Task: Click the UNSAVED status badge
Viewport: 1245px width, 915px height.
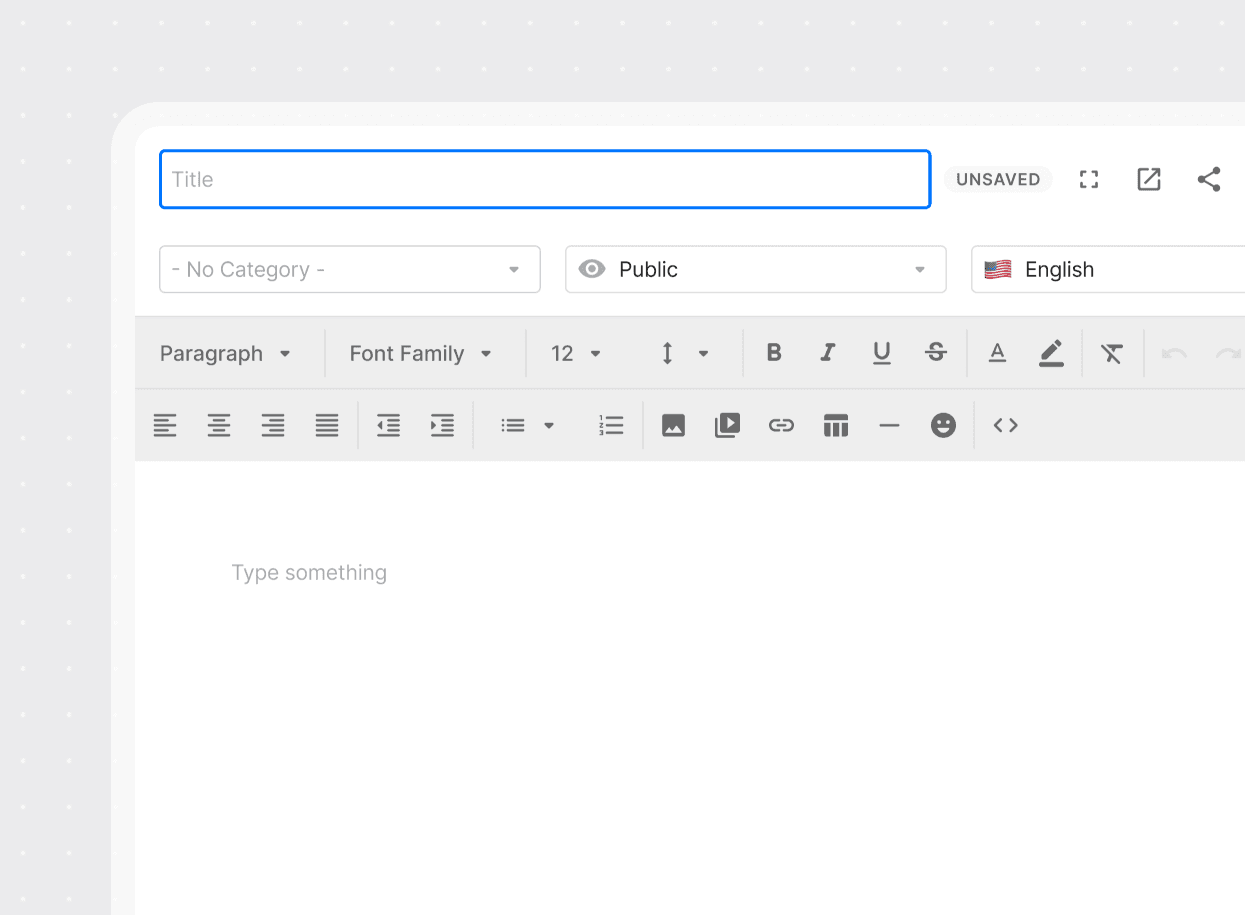Action: pyautogui.click(x=998, y=179)
